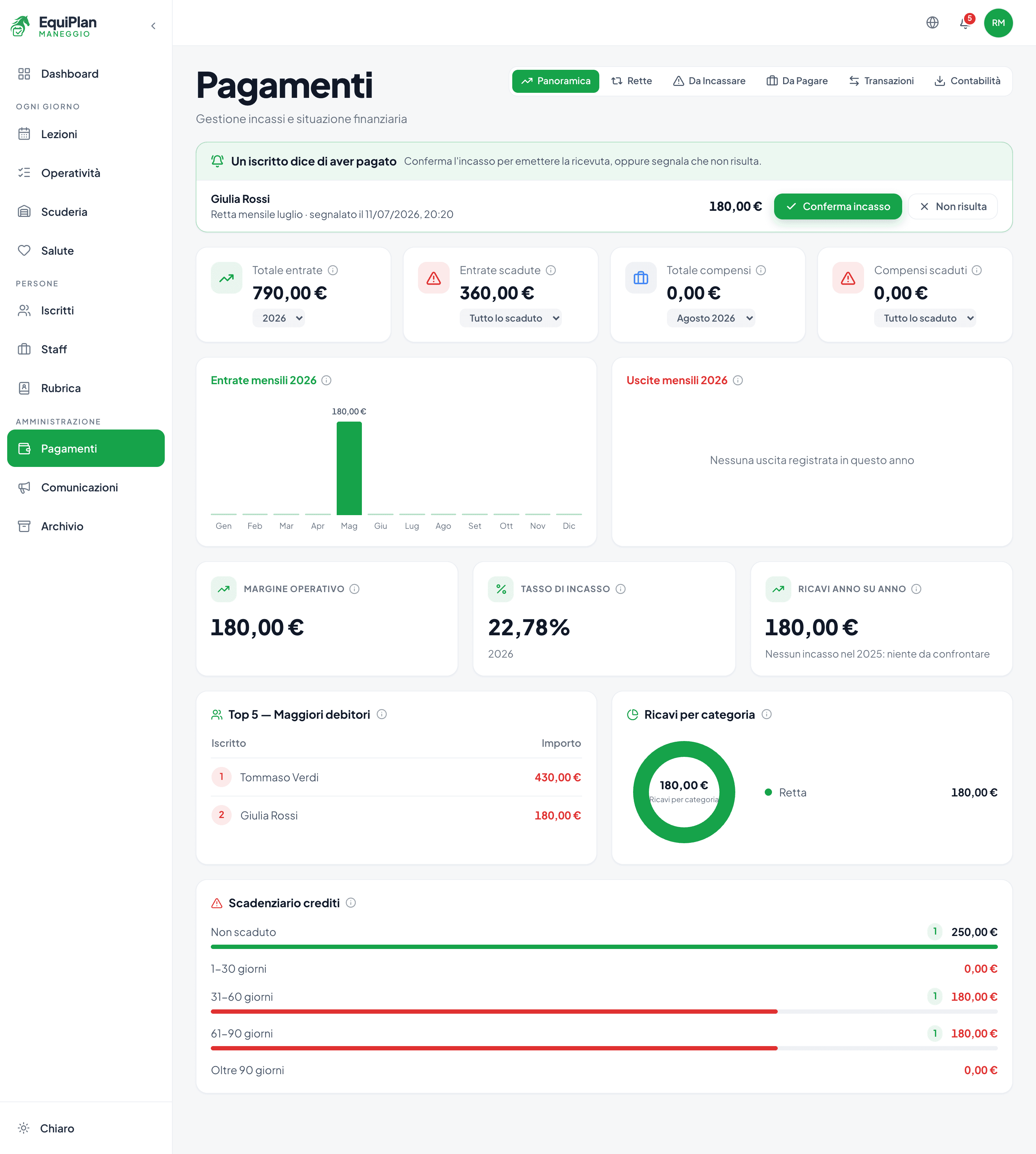Image resolution: width=1036 pixels, height=1154 pixels.
Task: Collapse the sidebar with the chevron
Action: click(x=153, y=26)
